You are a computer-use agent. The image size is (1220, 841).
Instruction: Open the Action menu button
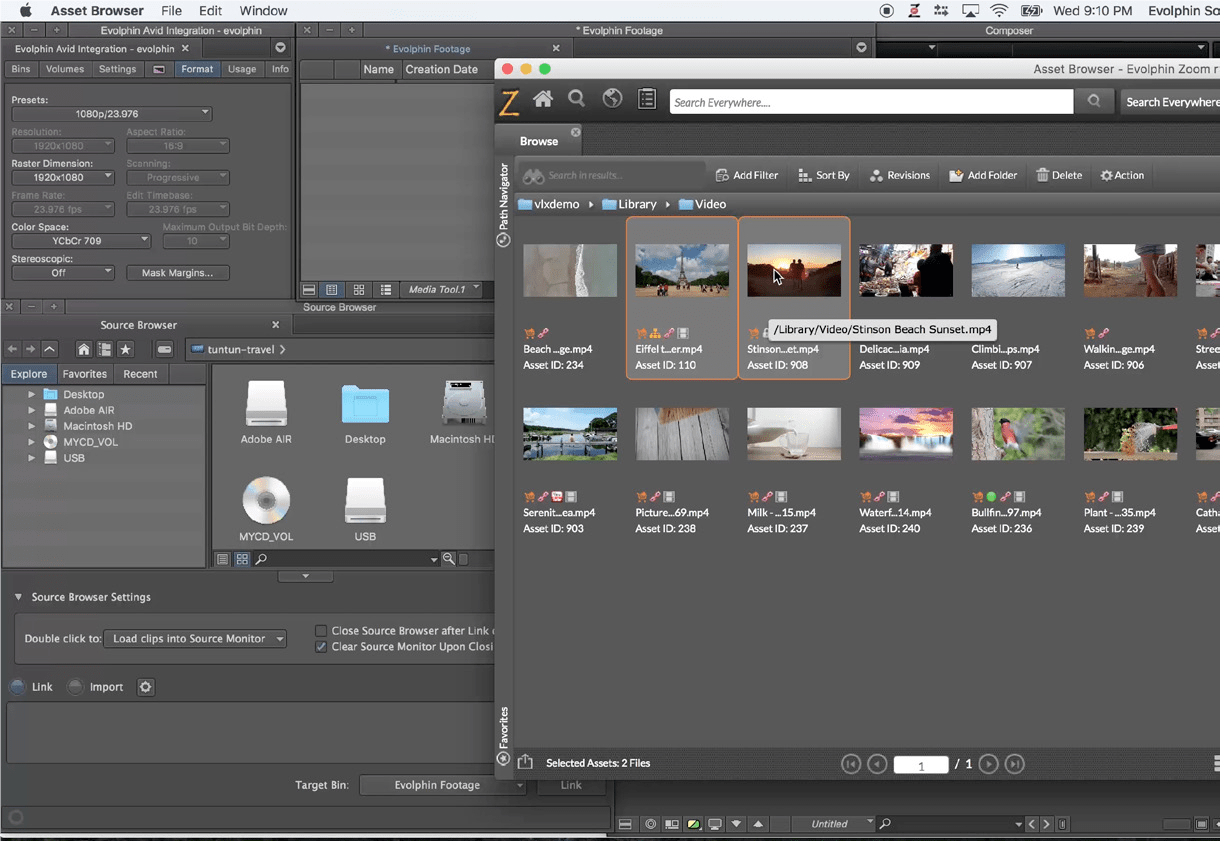pos(1122,175)
